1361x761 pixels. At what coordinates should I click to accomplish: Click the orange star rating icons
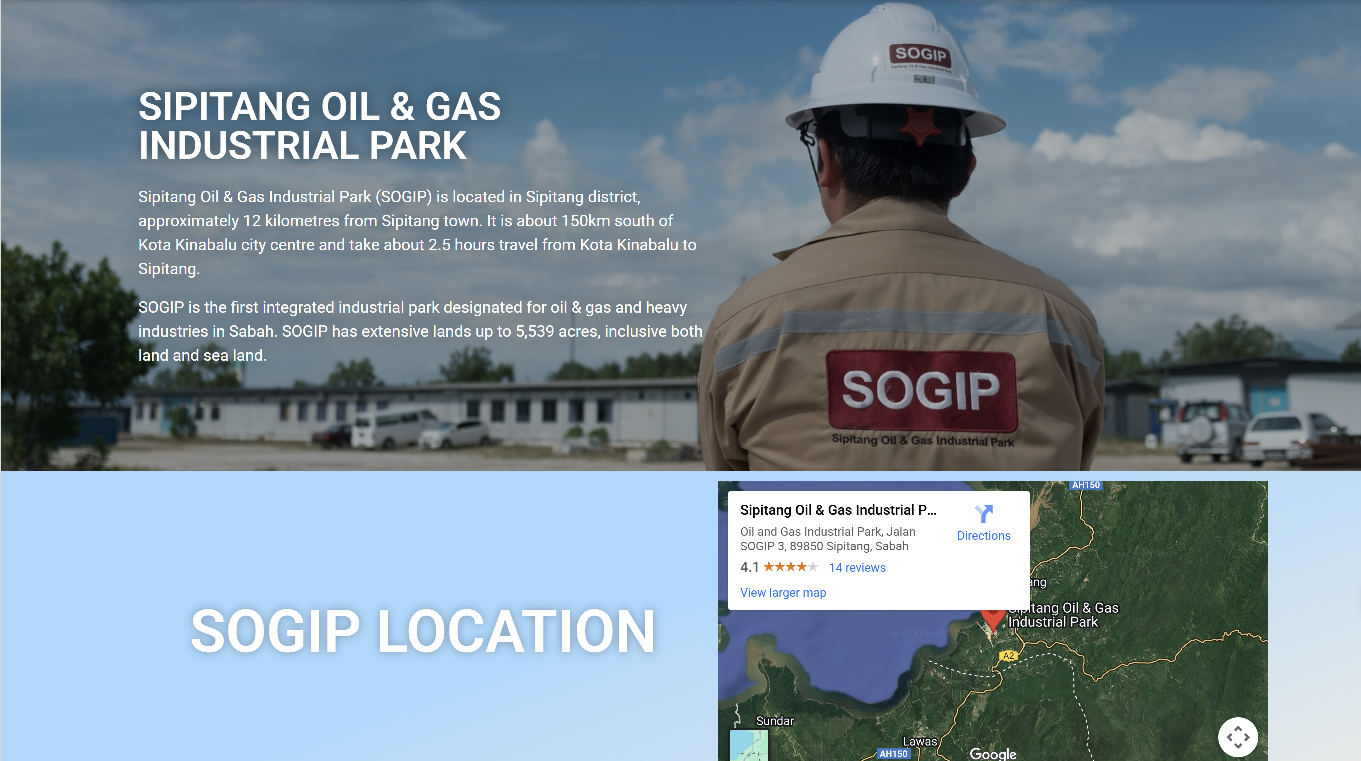click(x=790, y=568)
